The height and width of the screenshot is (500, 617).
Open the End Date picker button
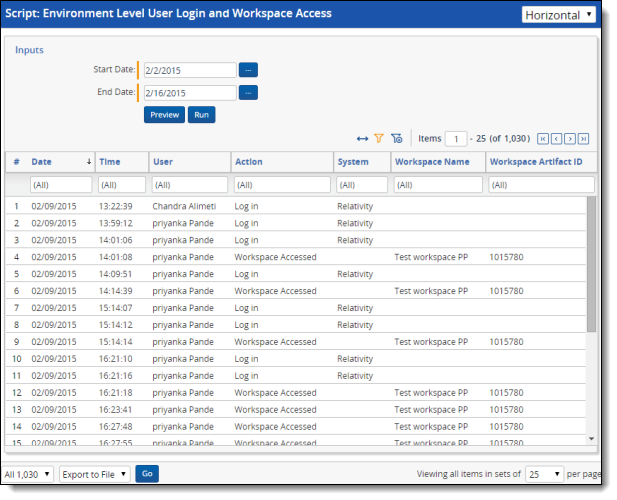point(248,93)
